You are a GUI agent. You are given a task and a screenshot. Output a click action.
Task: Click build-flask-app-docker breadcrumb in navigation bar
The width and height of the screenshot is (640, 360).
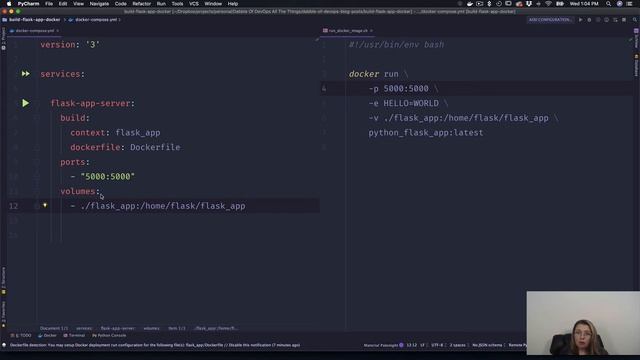click(x=34, y=20)
